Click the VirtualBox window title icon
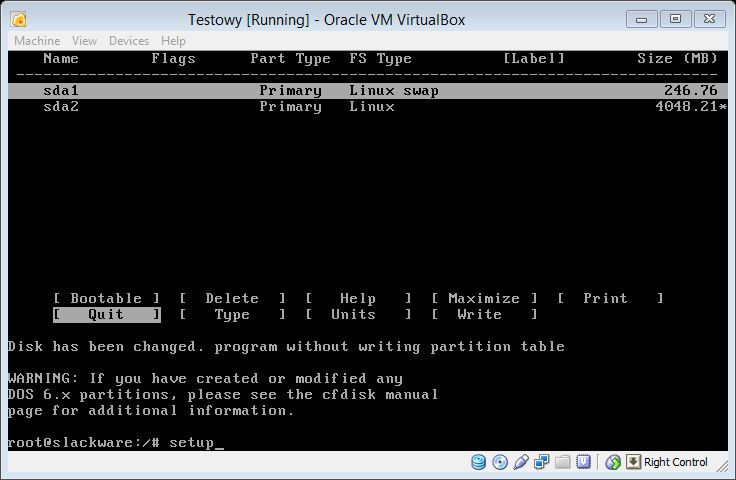736x480 pixels. (x=19, y=20)
